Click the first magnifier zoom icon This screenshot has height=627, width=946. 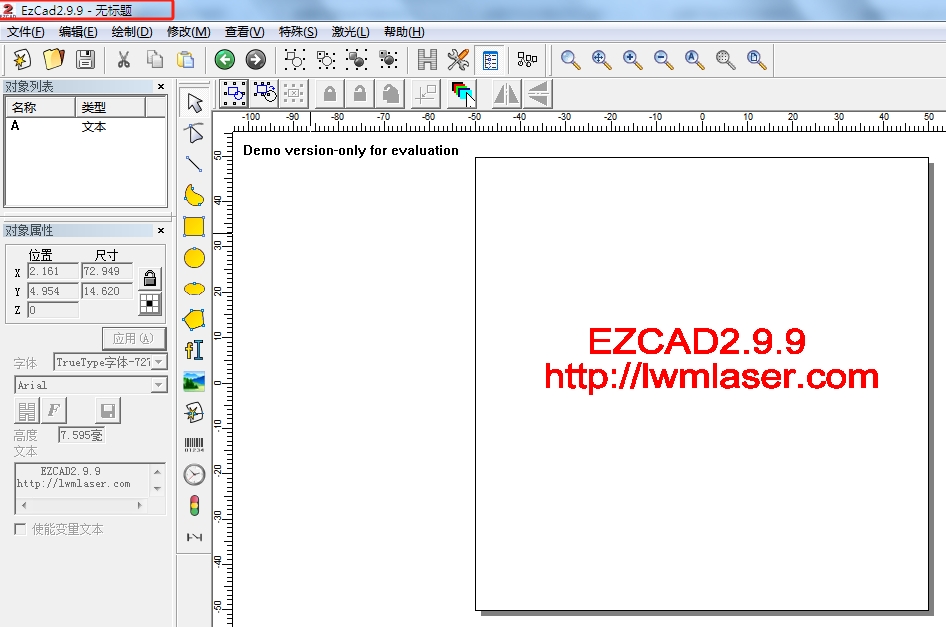point(570,59)
